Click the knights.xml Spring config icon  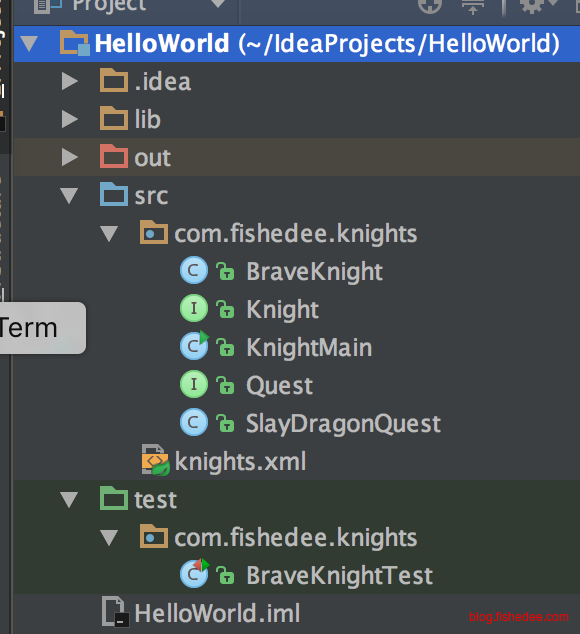pyautogui.click(x=155, y=460)
